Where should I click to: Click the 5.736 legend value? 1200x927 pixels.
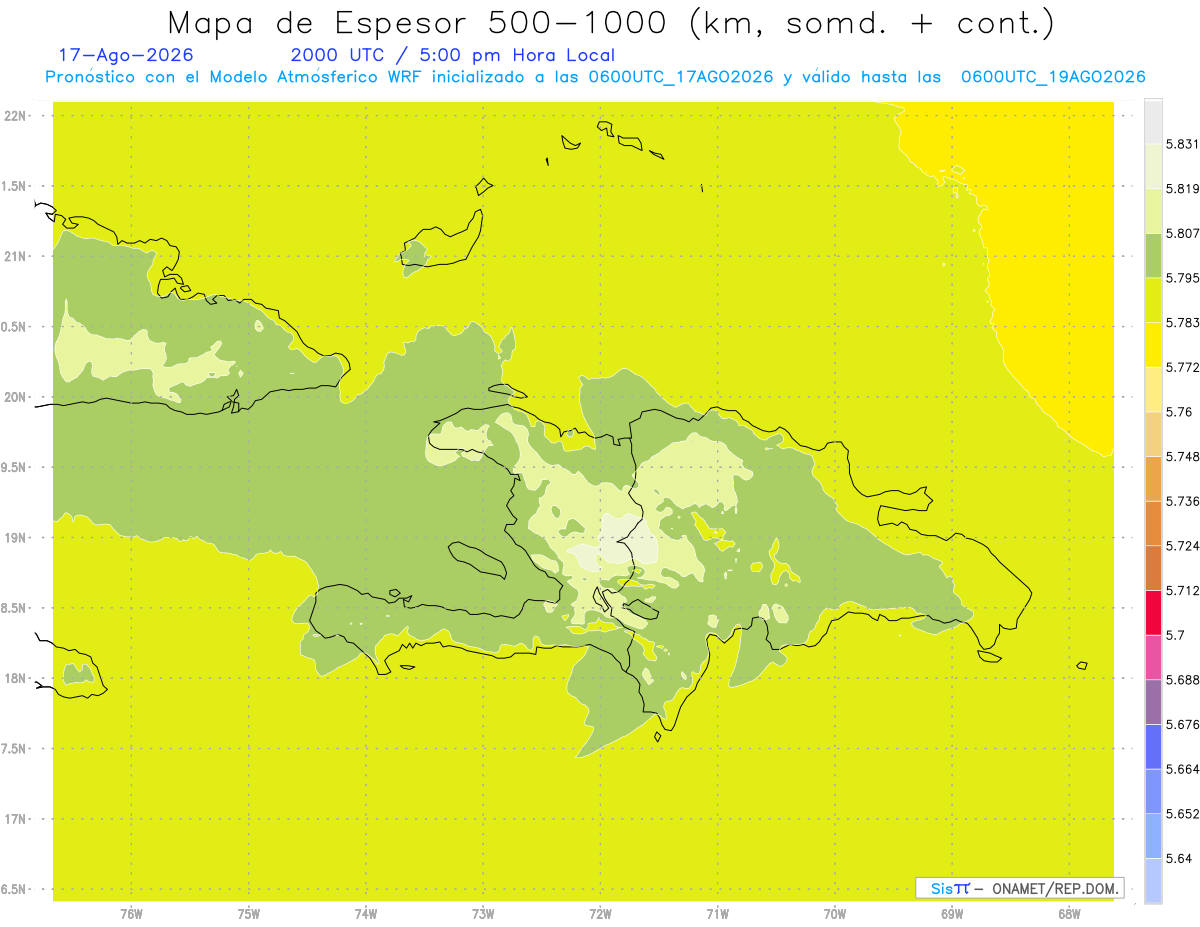(x=1182, y=501)
